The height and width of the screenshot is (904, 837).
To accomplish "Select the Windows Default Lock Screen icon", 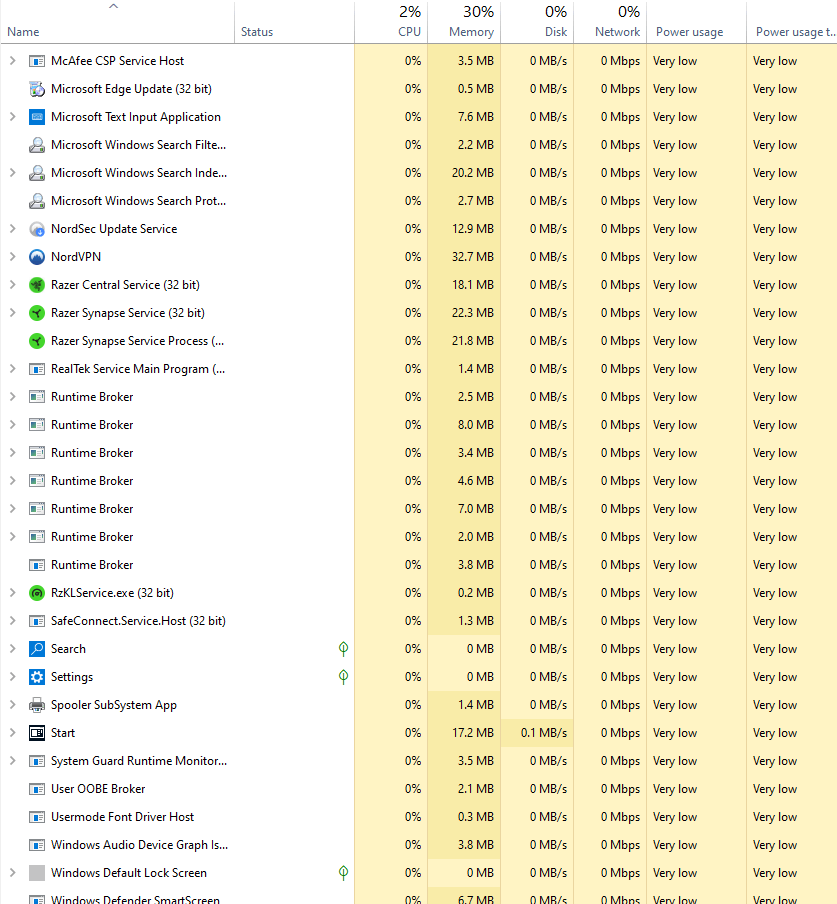I will (x=37, y=873).
